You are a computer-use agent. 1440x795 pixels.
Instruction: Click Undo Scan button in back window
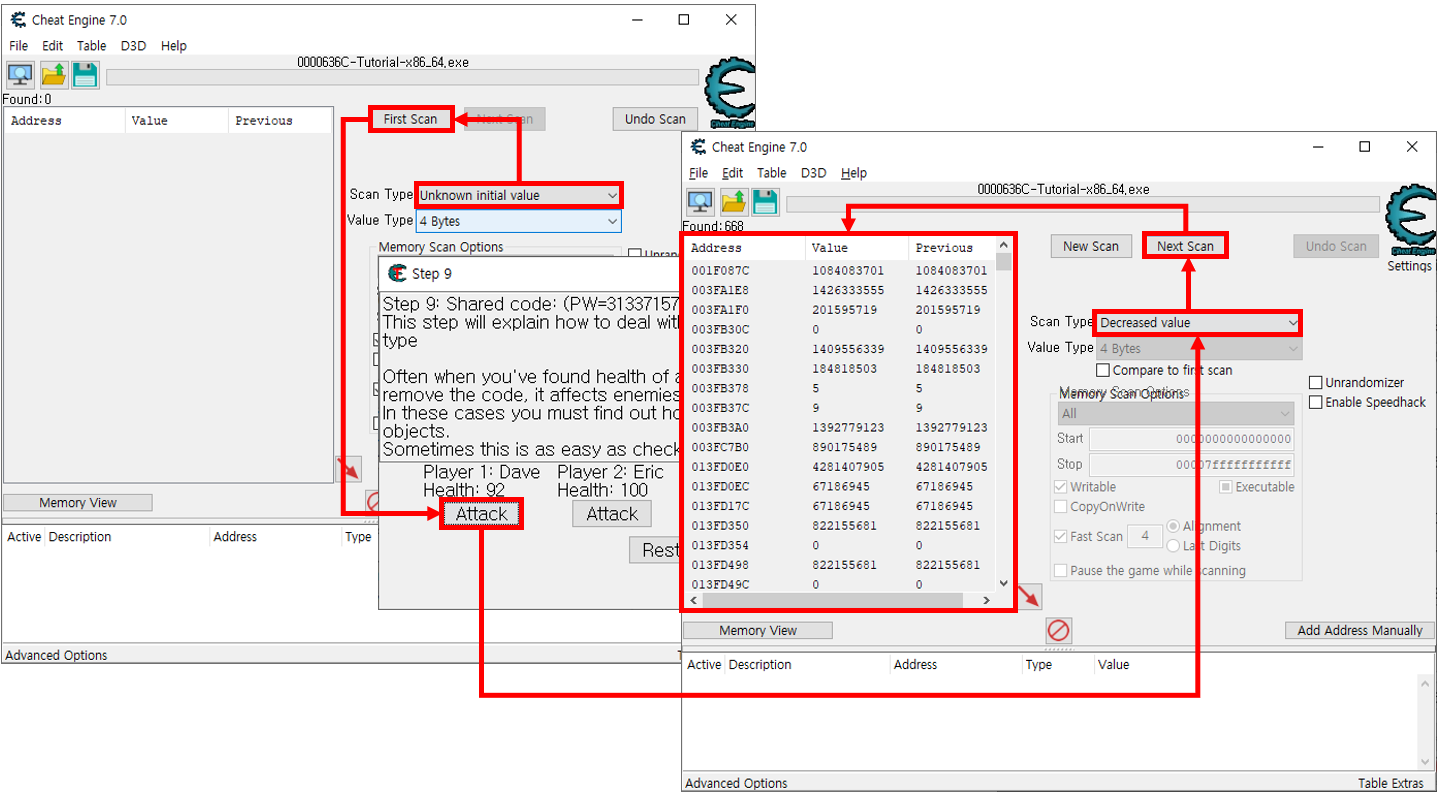(x=655, y=119)
